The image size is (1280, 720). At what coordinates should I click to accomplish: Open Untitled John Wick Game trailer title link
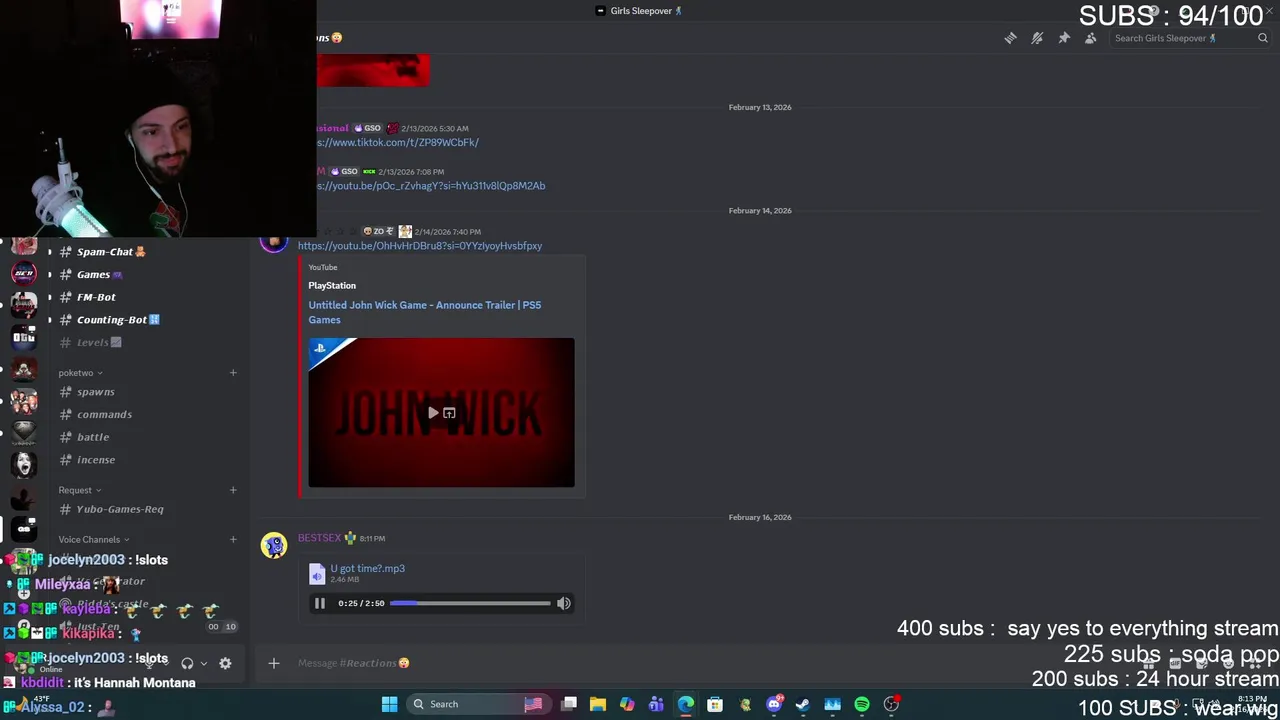pos(425,312)
